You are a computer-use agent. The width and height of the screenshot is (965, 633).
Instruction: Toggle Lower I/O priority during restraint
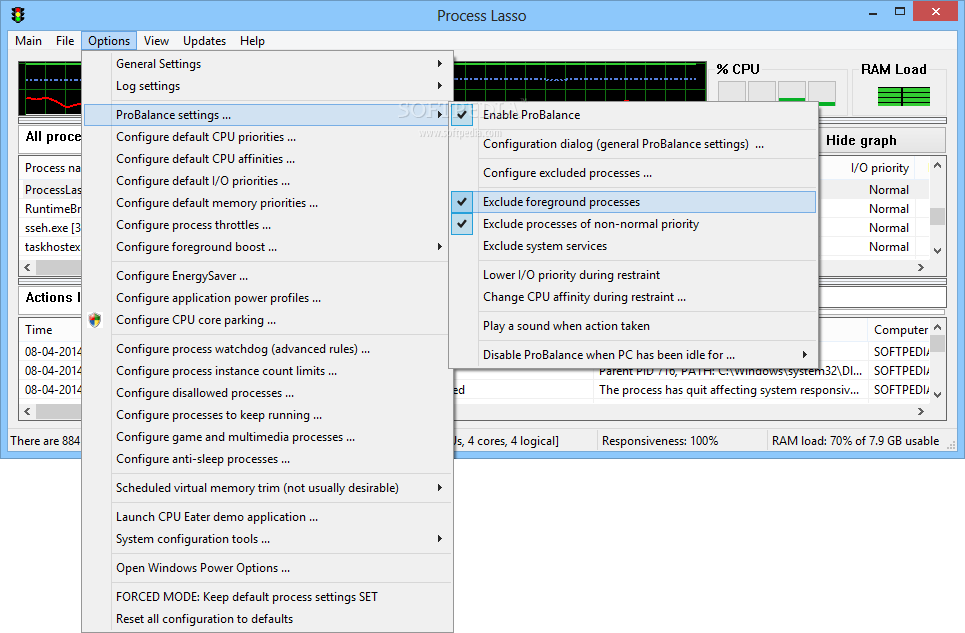633,275
